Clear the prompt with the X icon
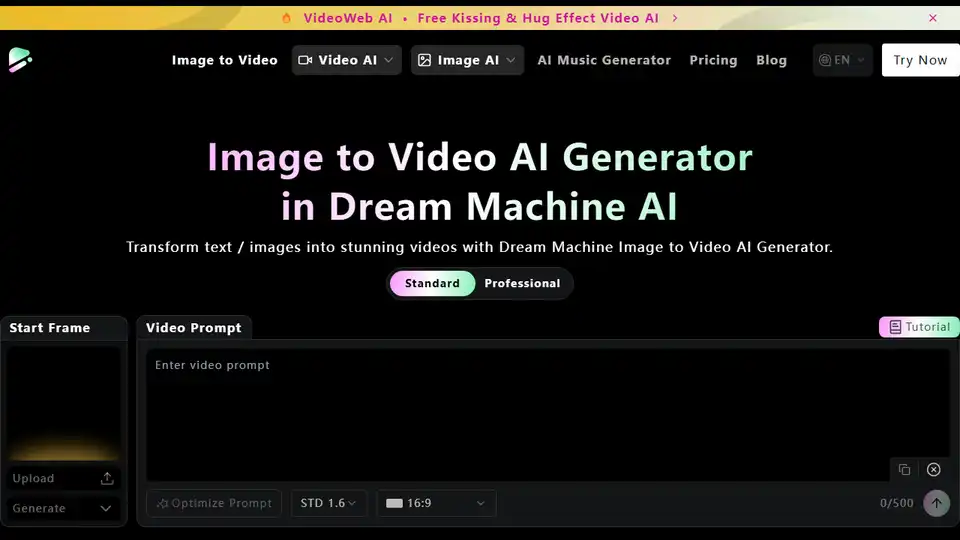The width and height of the screenshot is (960, 540). [933, 470]
